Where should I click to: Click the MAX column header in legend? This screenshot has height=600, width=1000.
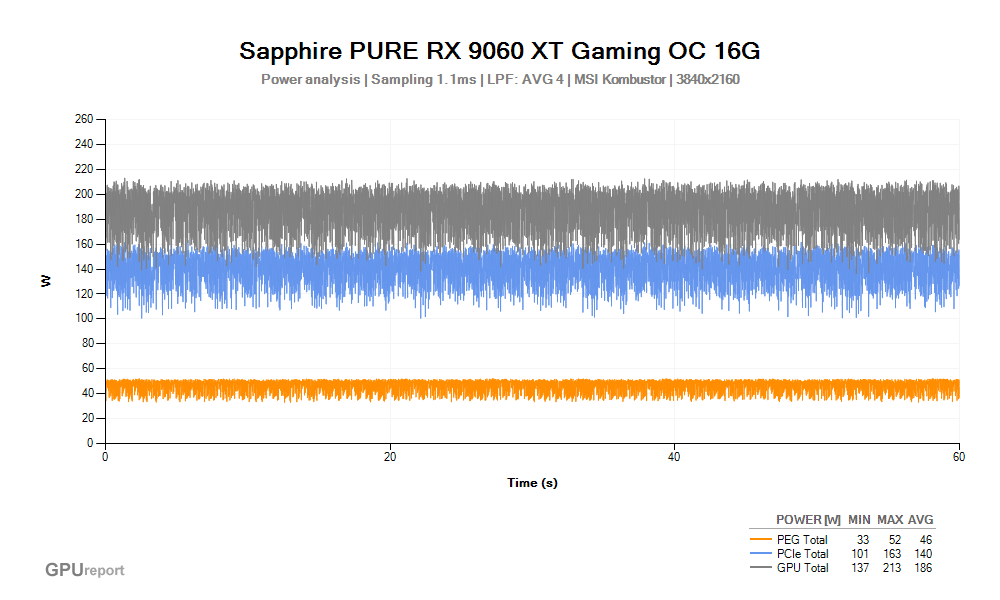(x=890, y=520)
